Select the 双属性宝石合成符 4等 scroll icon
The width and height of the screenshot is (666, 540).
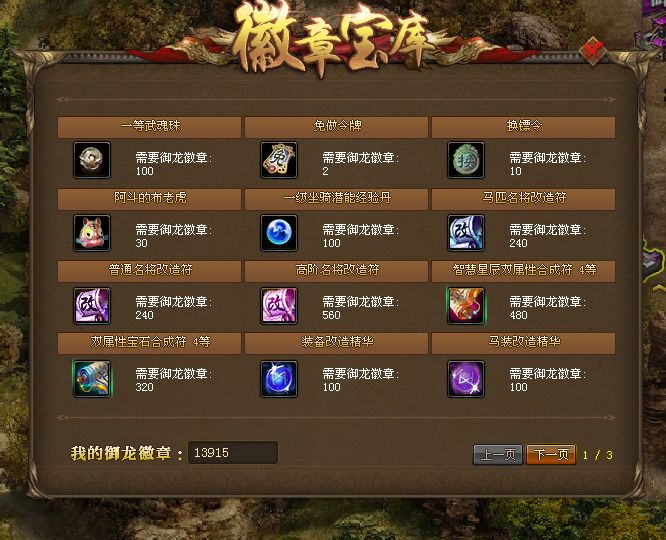(x=92, y=379)
